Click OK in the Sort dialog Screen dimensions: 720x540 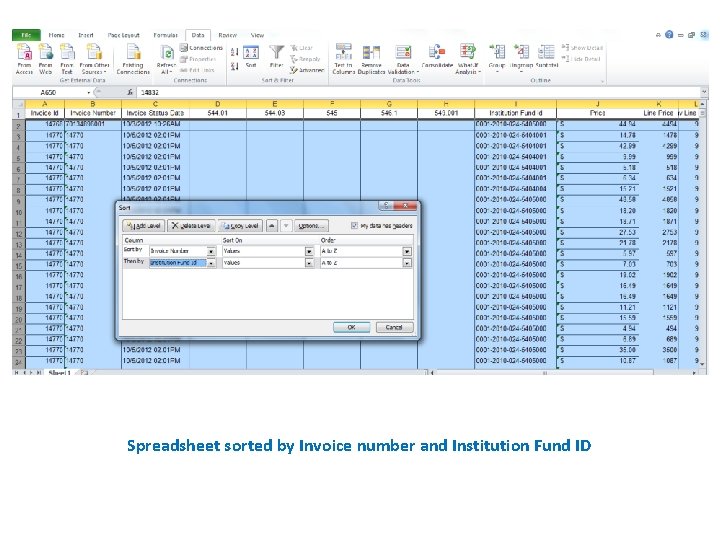[x=351, y=327]
